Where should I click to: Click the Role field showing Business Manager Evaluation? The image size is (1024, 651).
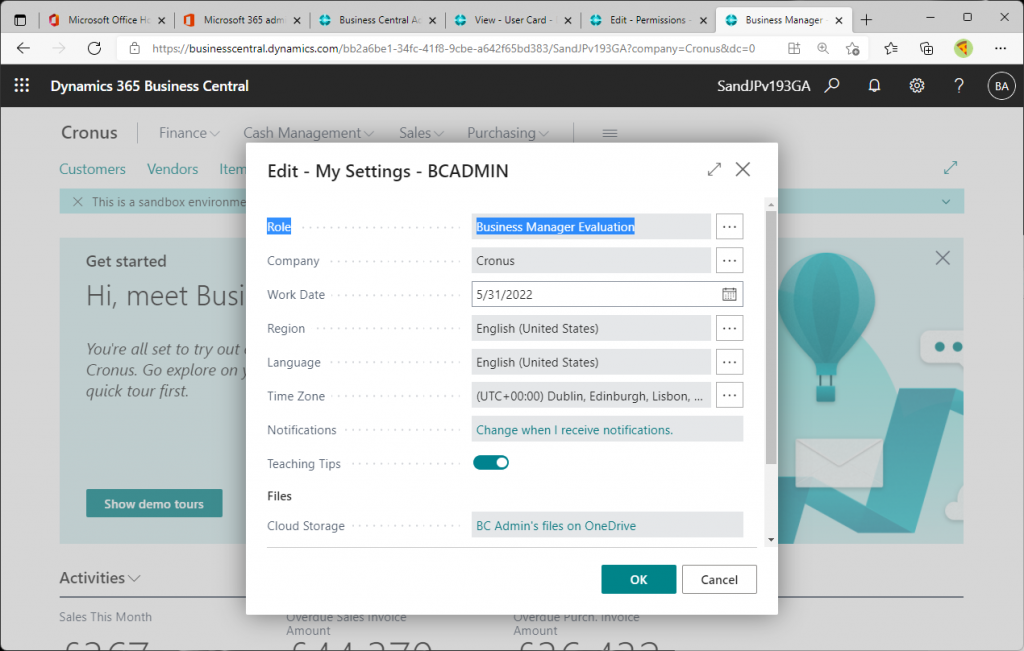(591, 227)
